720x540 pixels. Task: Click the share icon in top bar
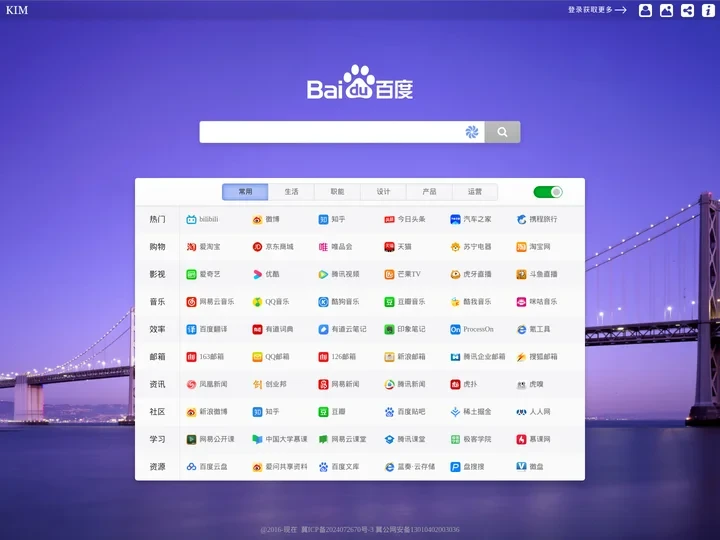[x=687, y=10]
